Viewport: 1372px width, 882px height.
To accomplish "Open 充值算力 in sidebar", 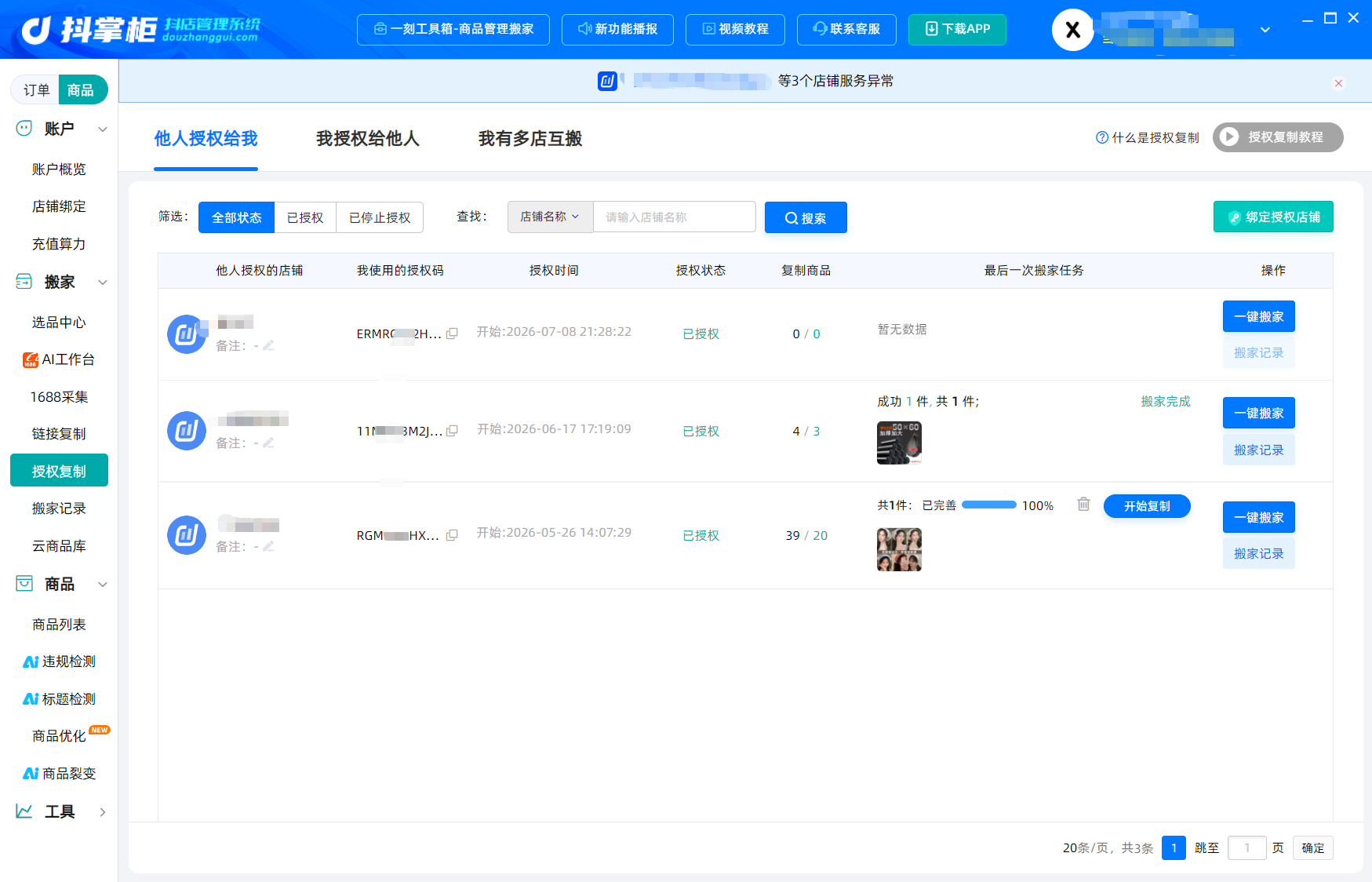I will coord(59,244).
